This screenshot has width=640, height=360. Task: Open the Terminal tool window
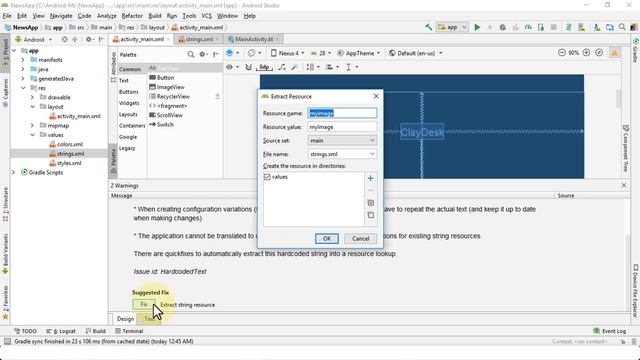pyautogui.click(x=129, y=331)
